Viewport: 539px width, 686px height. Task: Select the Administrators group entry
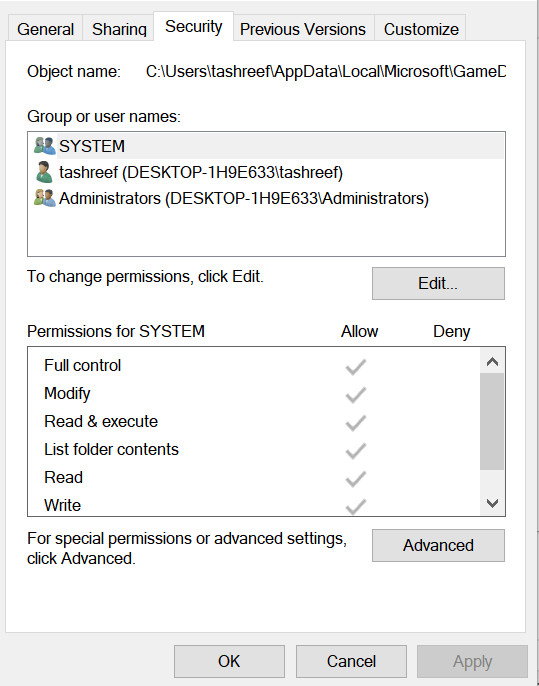tap(266, 198)
